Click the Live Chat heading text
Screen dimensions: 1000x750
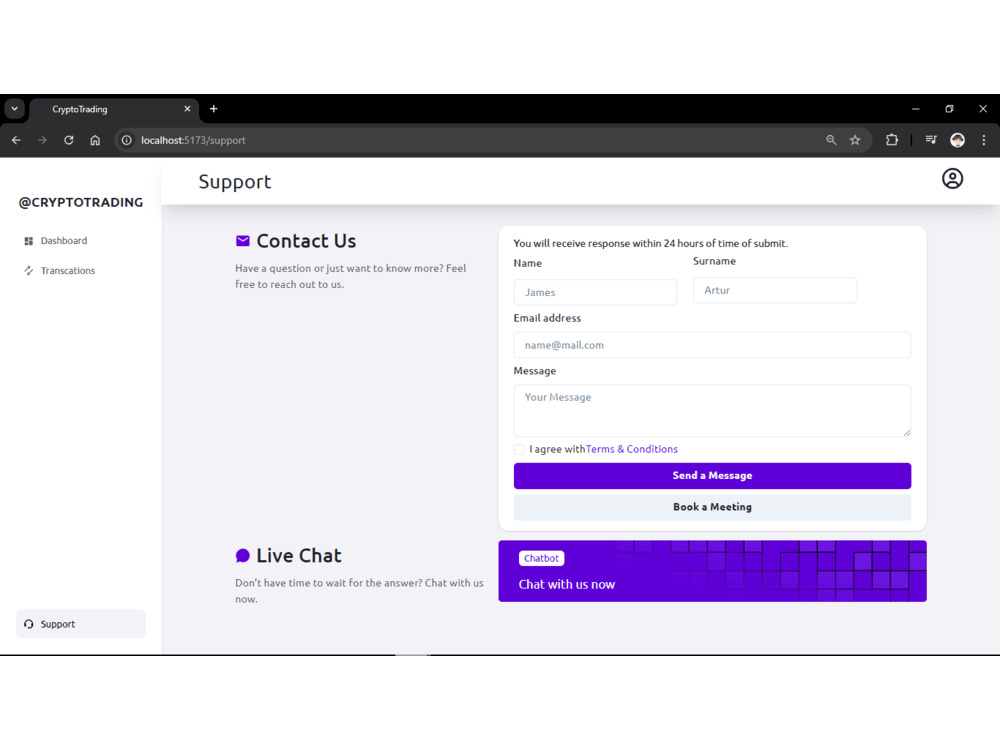[298, 555]
